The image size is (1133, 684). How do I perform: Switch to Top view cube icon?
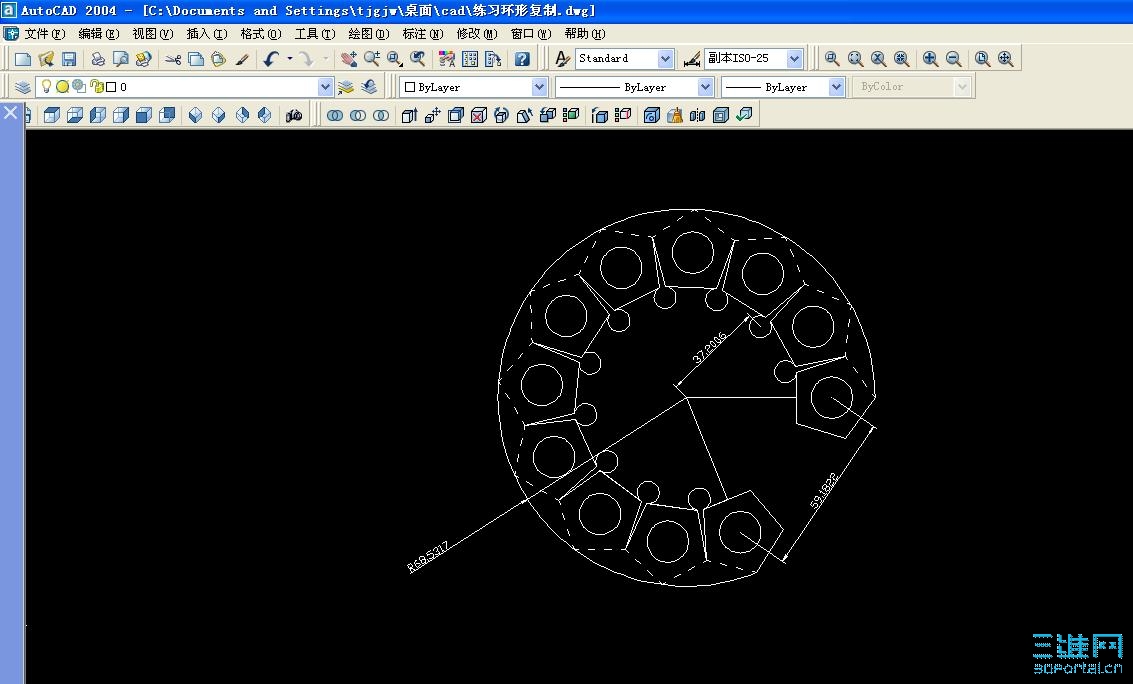click(51, 116)
